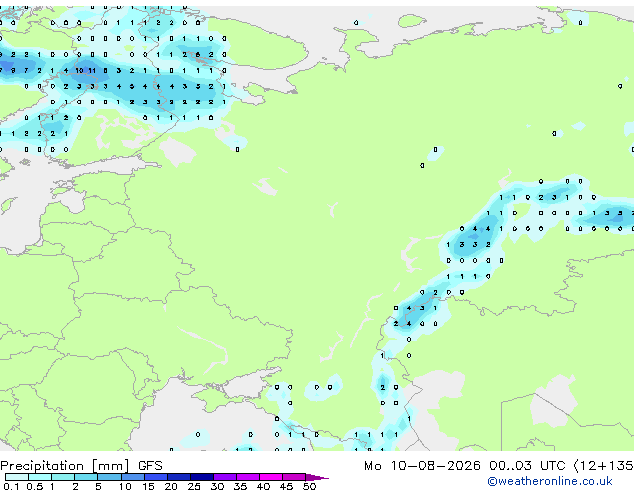634x490 pixels.
Task: Pick the legend swatch between 0.1 and 0.5
Action: (x=17, y=477)
